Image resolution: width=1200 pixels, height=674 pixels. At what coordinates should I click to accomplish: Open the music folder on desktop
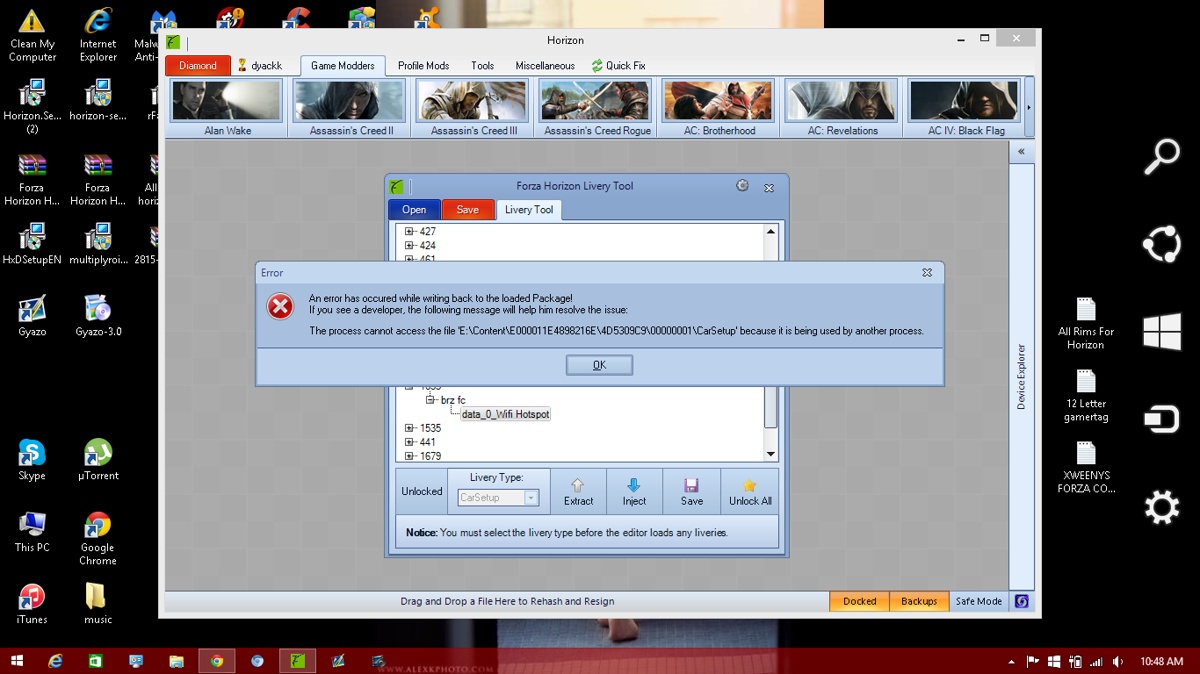[98, 603]
